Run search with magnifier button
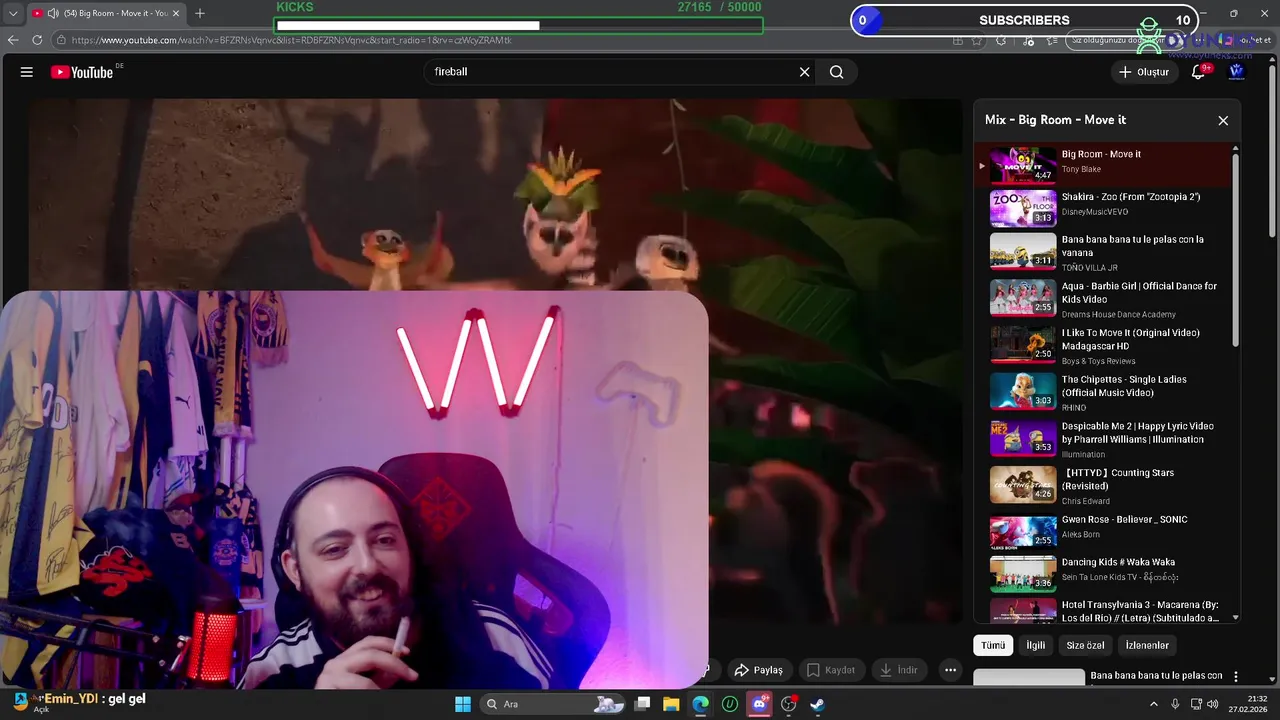Screen dimensions: 1280x720 click(x=837, y=72)
